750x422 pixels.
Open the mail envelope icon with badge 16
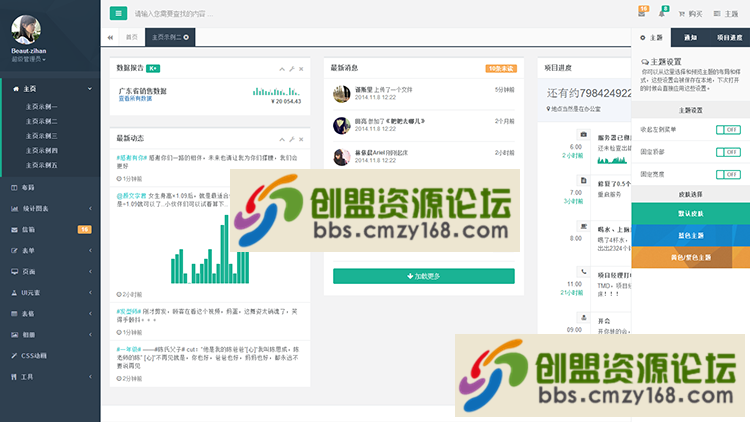coord(642,12)
